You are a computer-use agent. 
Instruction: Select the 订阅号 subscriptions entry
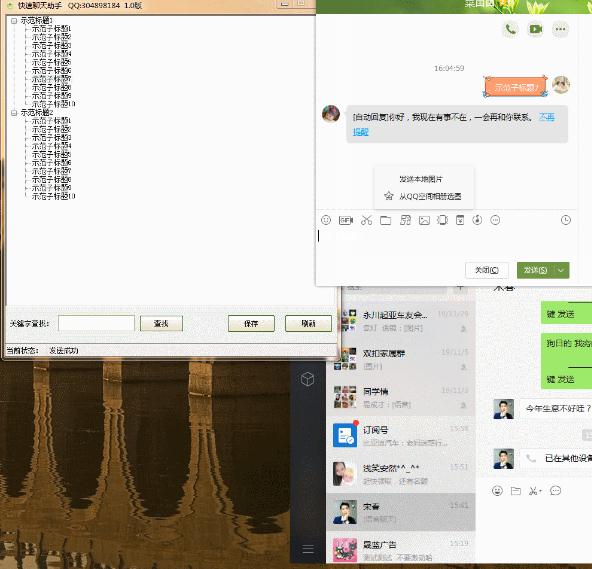(x=401, y=435)
